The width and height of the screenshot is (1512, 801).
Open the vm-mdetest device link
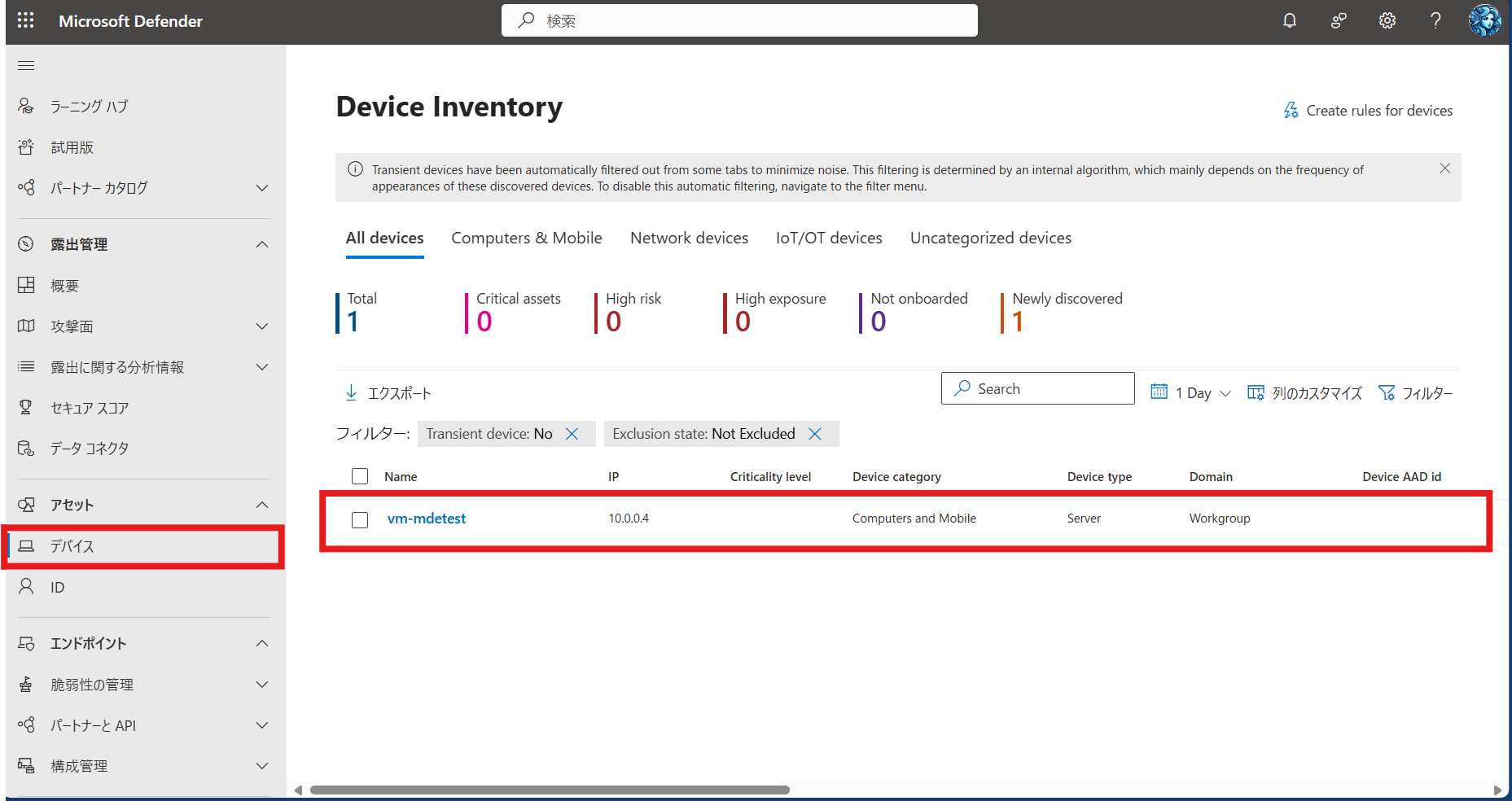(x=427, y=519)
